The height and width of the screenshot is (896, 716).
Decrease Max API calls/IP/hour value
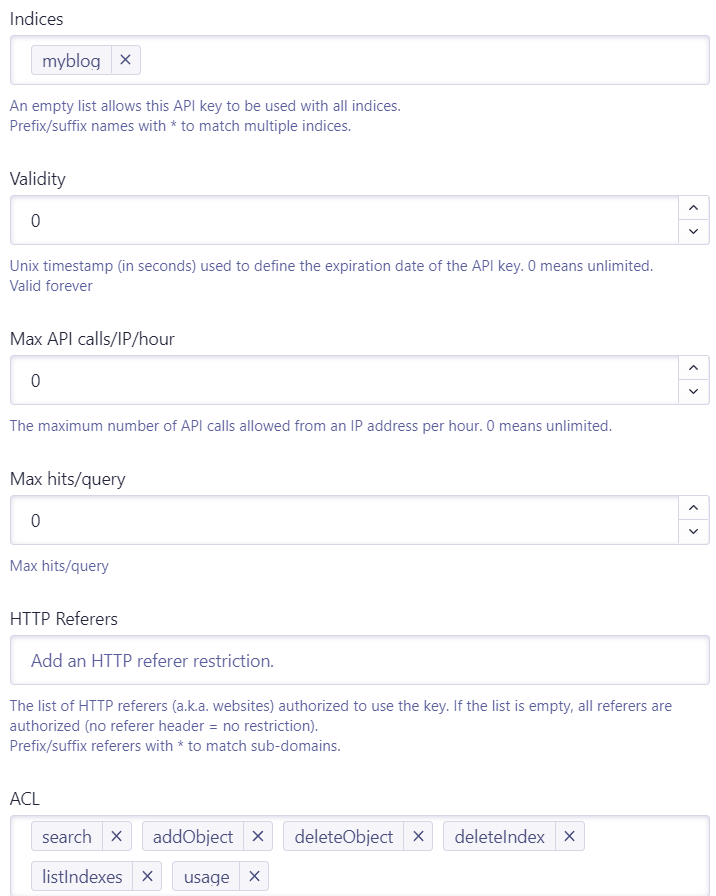coord(693,392)
